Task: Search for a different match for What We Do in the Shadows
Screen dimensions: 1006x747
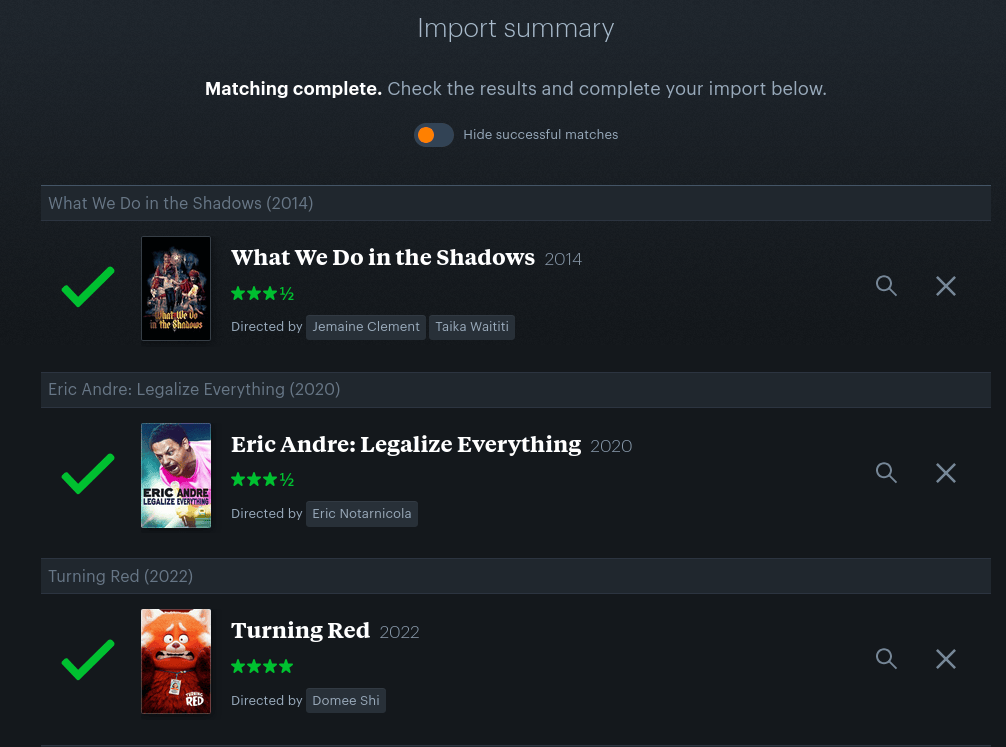Action: [x=886, y=286]
